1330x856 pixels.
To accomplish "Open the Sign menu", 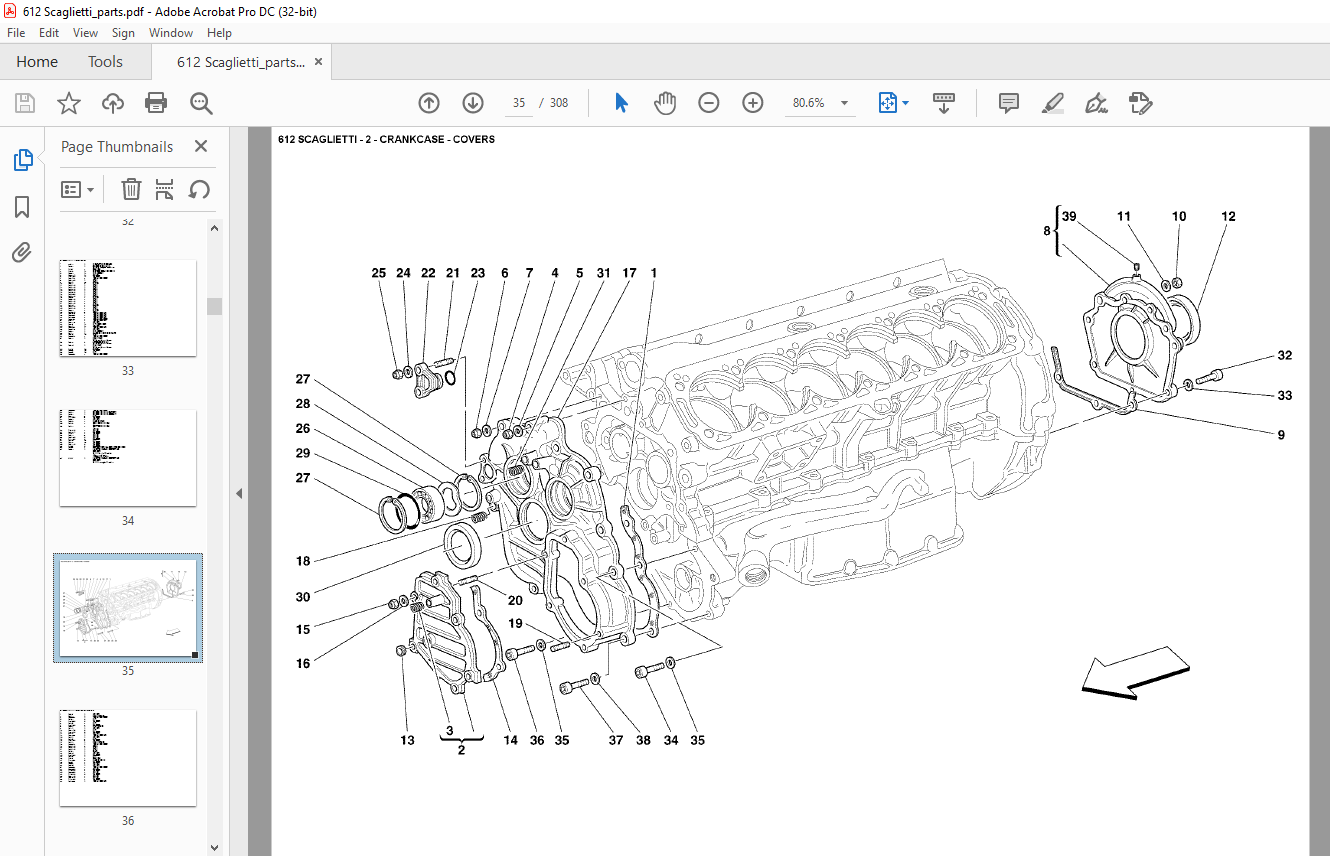I will pos(123,33).
